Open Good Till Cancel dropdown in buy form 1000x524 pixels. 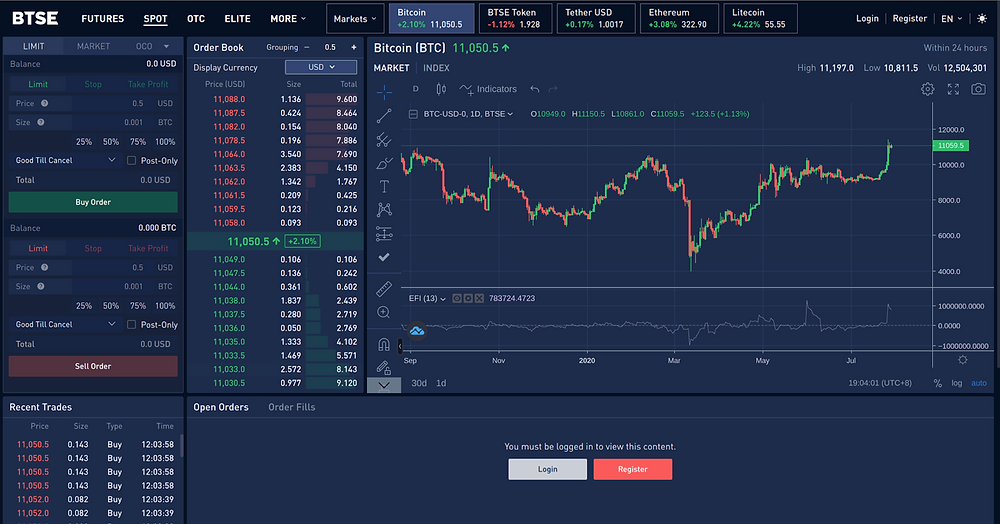(65, 160)
